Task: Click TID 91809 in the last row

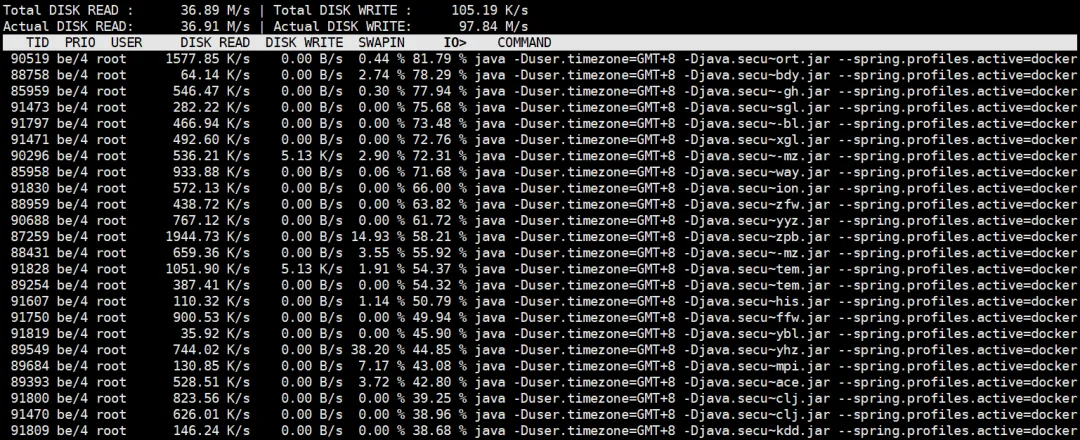Action: [x=30, y=431]
